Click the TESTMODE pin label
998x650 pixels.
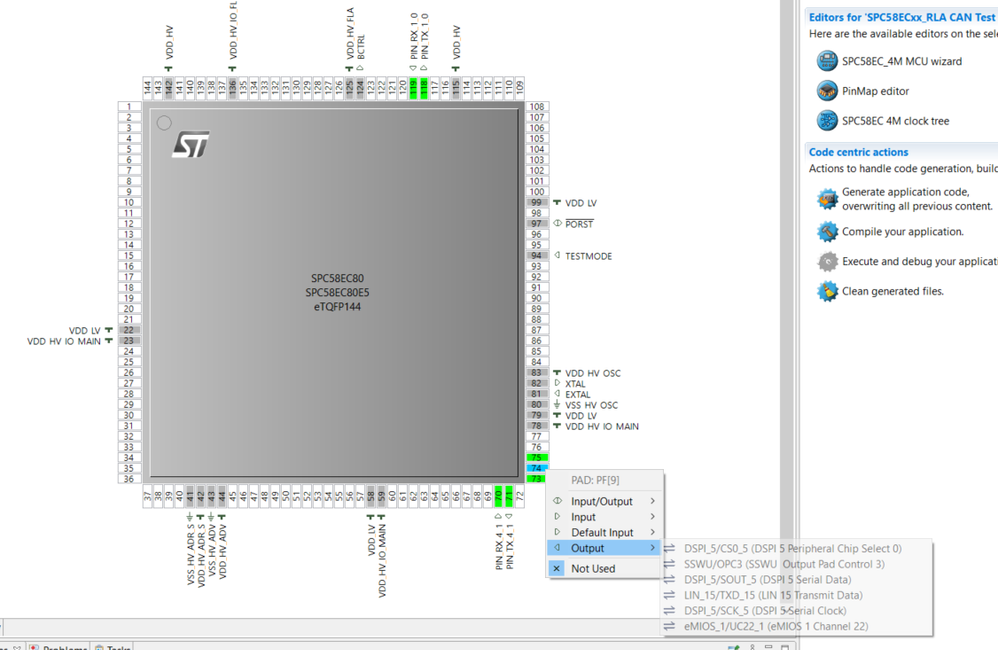coord(589,256)
